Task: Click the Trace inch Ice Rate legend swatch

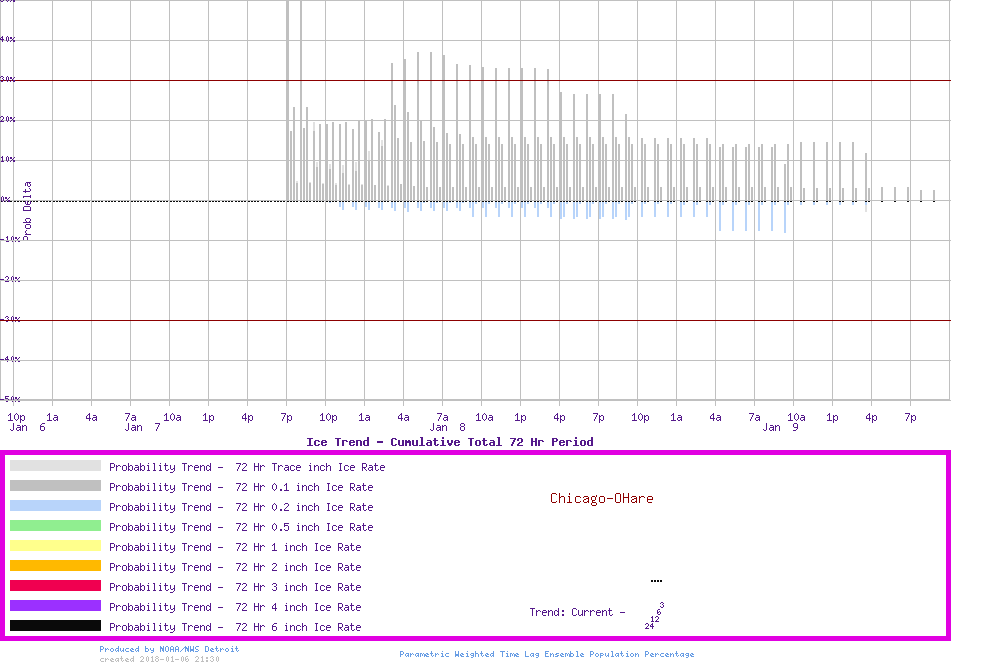Action: 55,466
